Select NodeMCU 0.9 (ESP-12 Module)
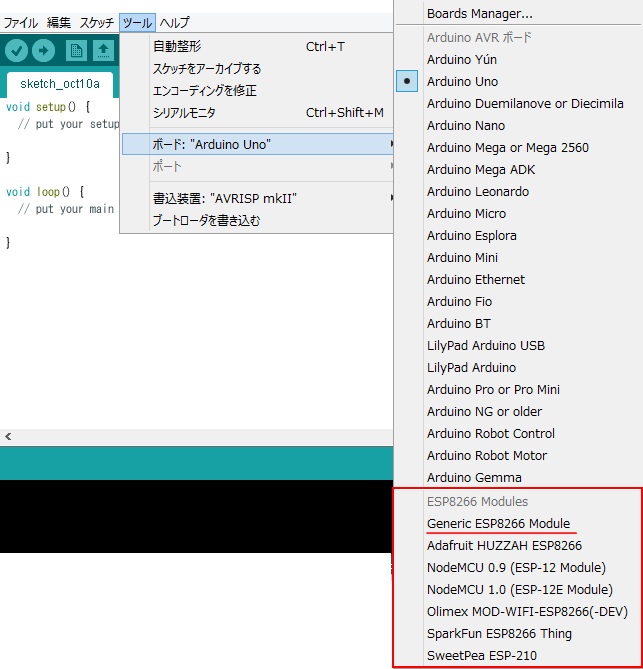643x669 pixels. tap(518, 567)
